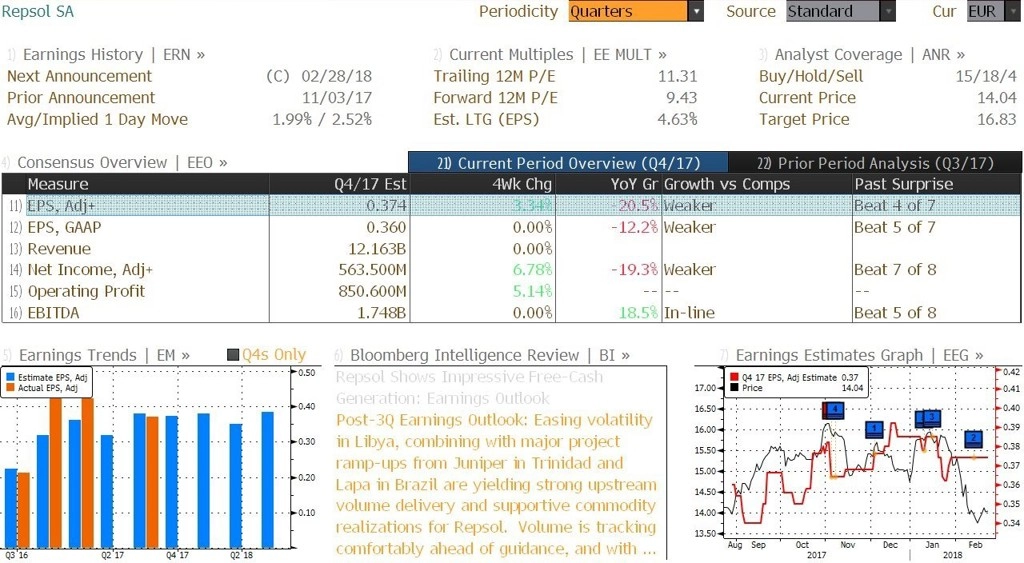Screen dimensions: 1024x563
Task: Click the Target Price value 16.83
Action: (x=997, y=120)
